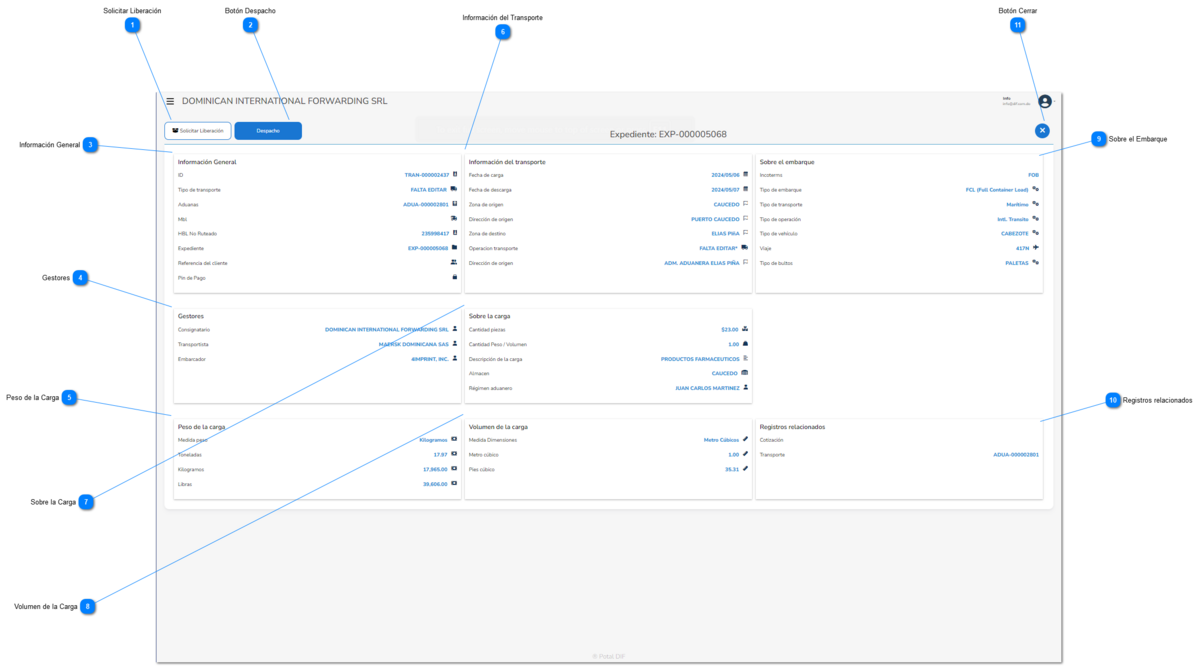The height and width of the screenshot is (667, 1201).
Task: Click the person icon in Consignatario row
Action: point(455,329)
